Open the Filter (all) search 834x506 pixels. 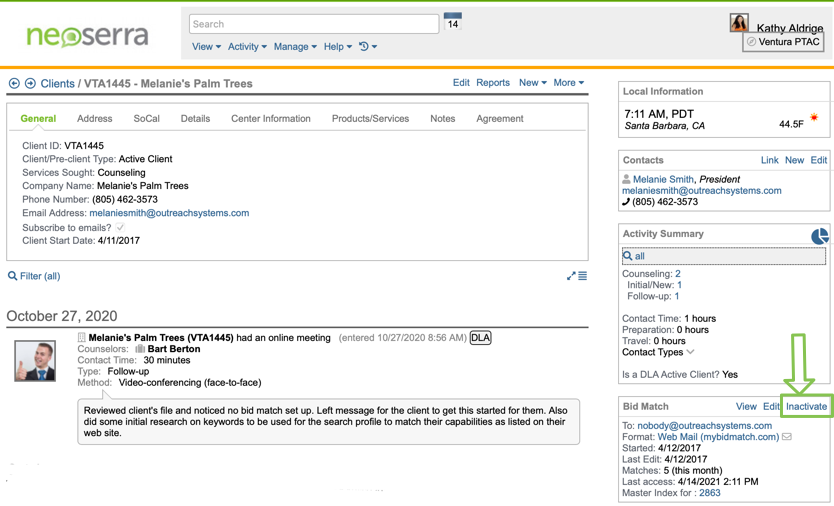coord(35,276)
